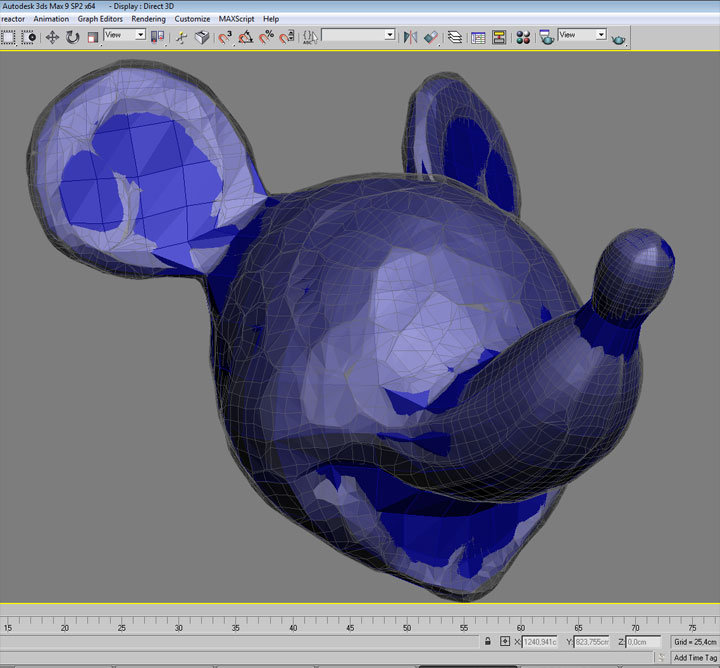
Task: Click the Quick Render teapot icon
Action: [620, 38]
